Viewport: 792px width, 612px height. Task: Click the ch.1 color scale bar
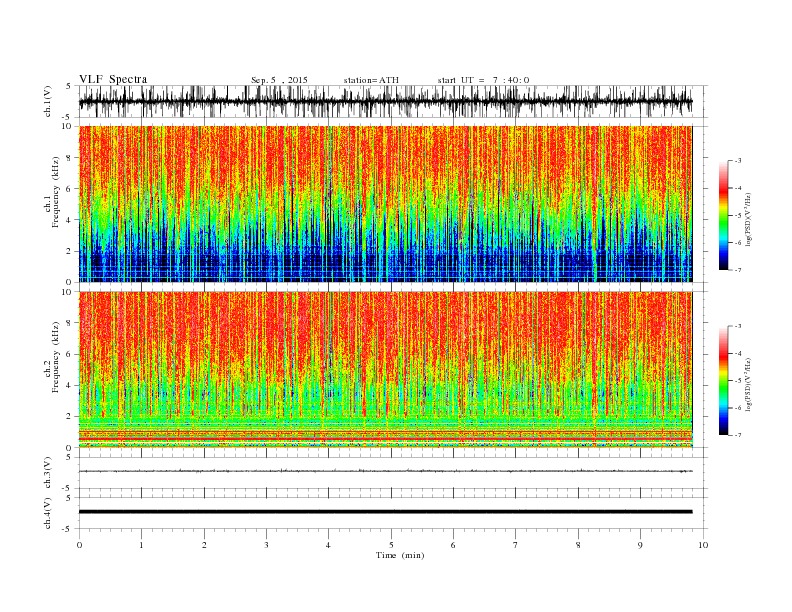(x=723, y=216)
